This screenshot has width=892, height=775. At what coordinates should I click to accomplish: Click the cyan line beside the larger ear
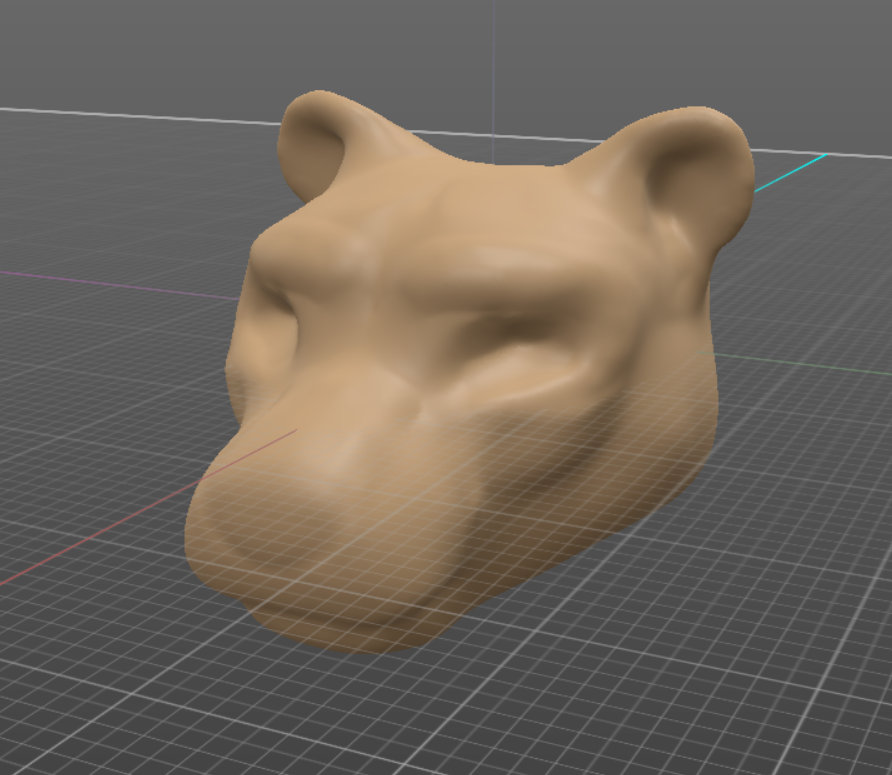[790, 171]
